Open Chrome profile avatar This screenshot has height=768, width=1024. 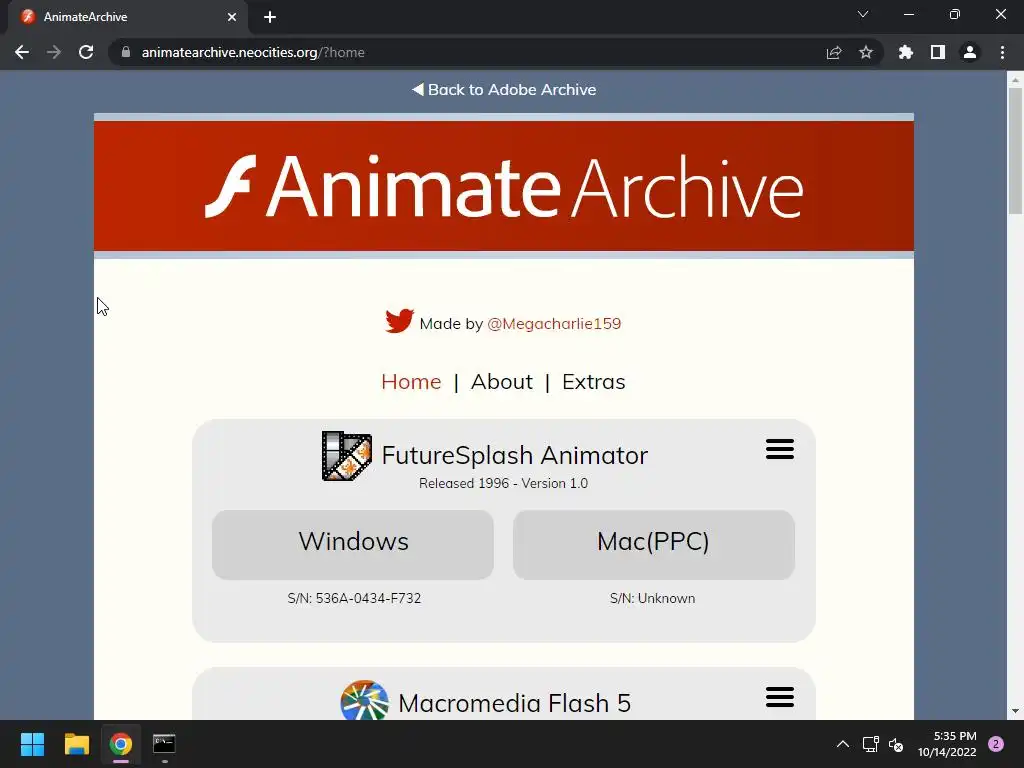coord(970,52)
